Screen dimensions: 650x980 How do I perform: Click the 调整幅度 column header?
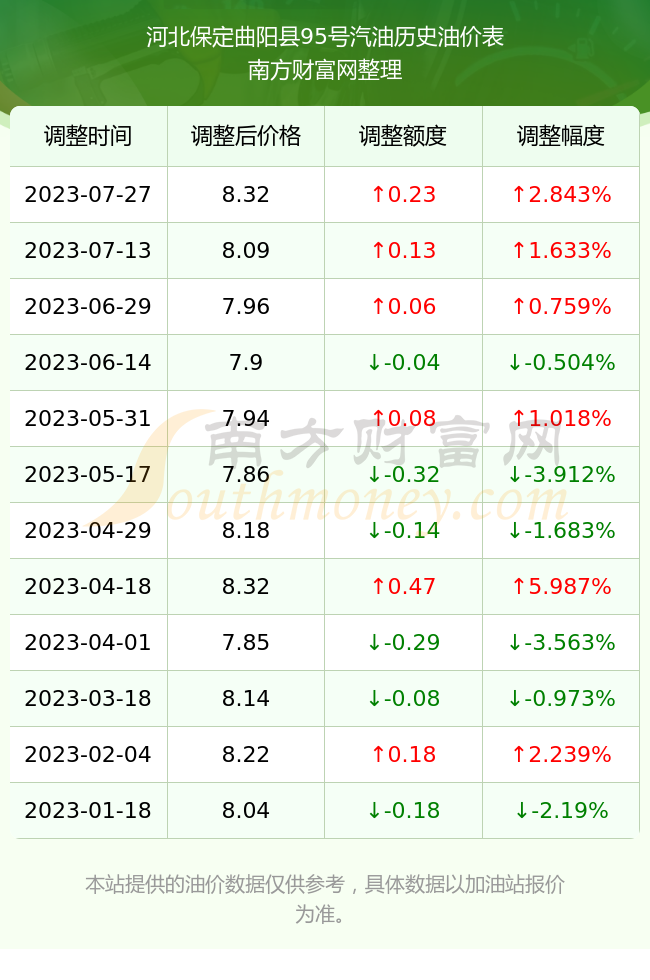tap(561, 136)
